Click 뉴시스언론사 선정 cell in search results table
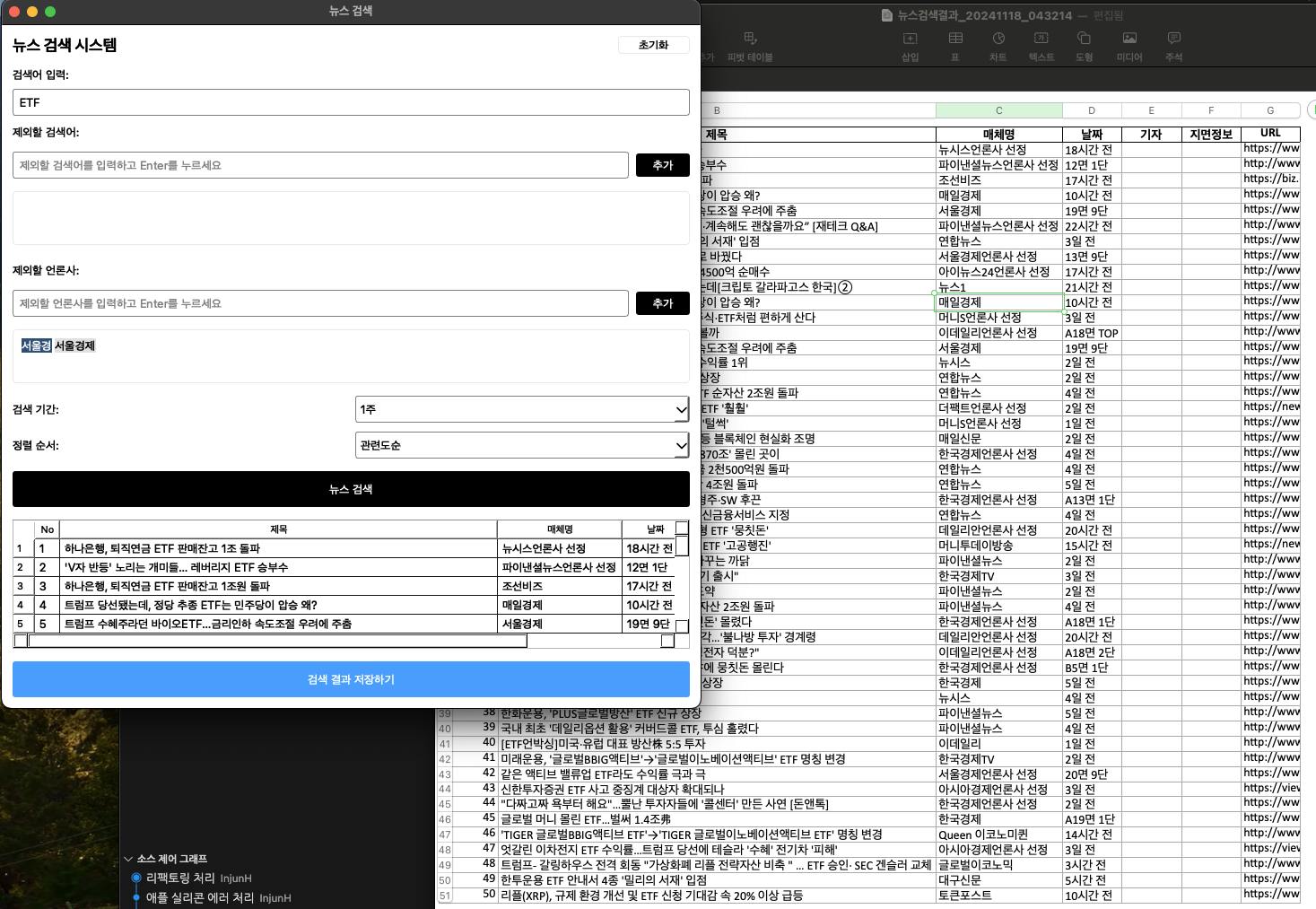The height and width of the screenshot is (909, 1316). pos(560,548)
